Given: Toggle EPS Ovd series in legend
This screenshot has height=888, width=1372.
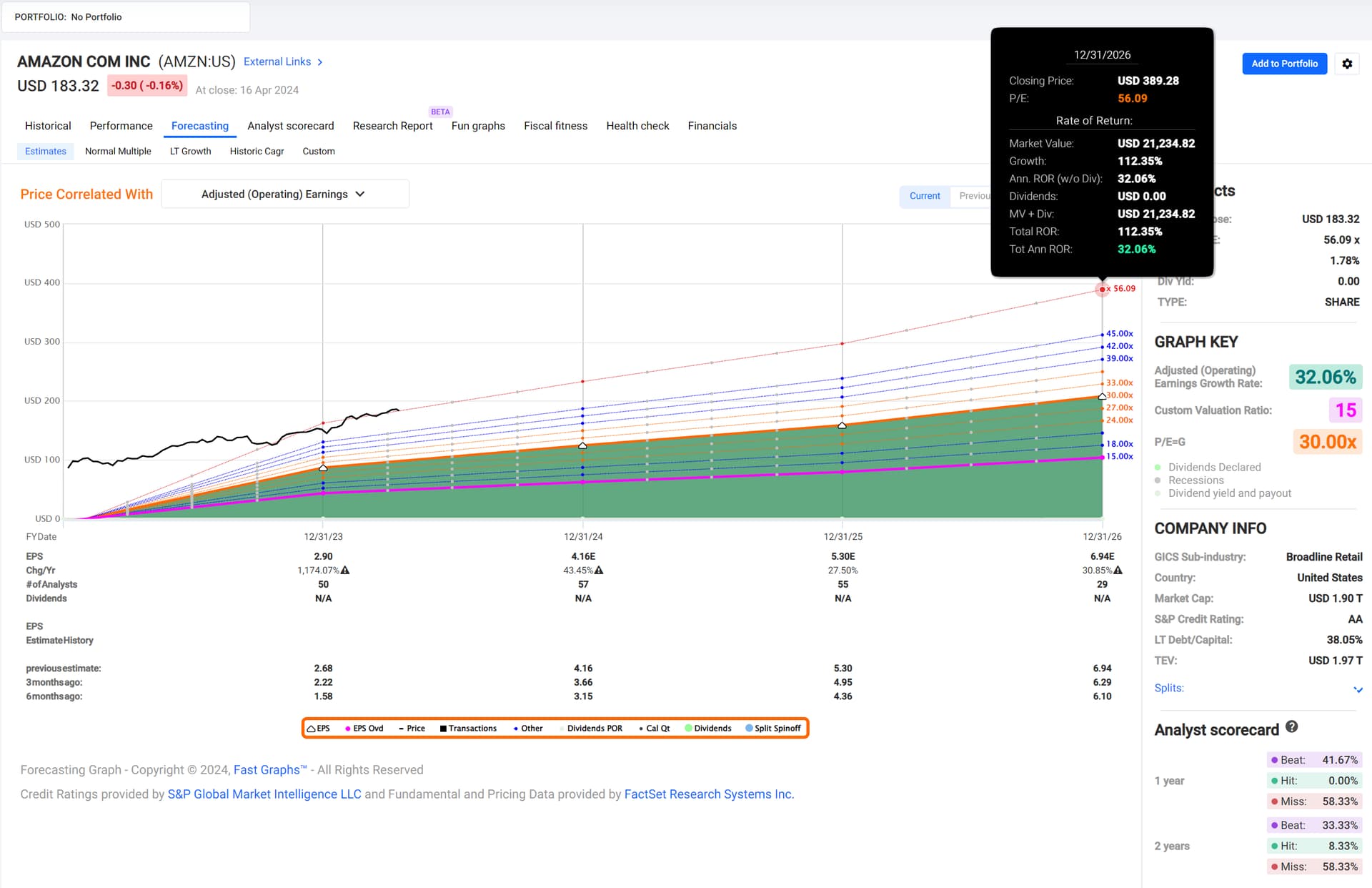Looking at the screenshot, I should [364, 729].
